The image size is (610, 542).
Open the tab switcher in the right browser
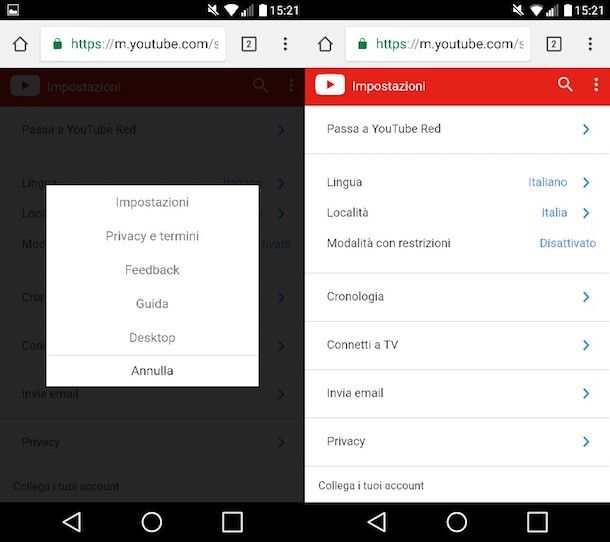point(554,44)
